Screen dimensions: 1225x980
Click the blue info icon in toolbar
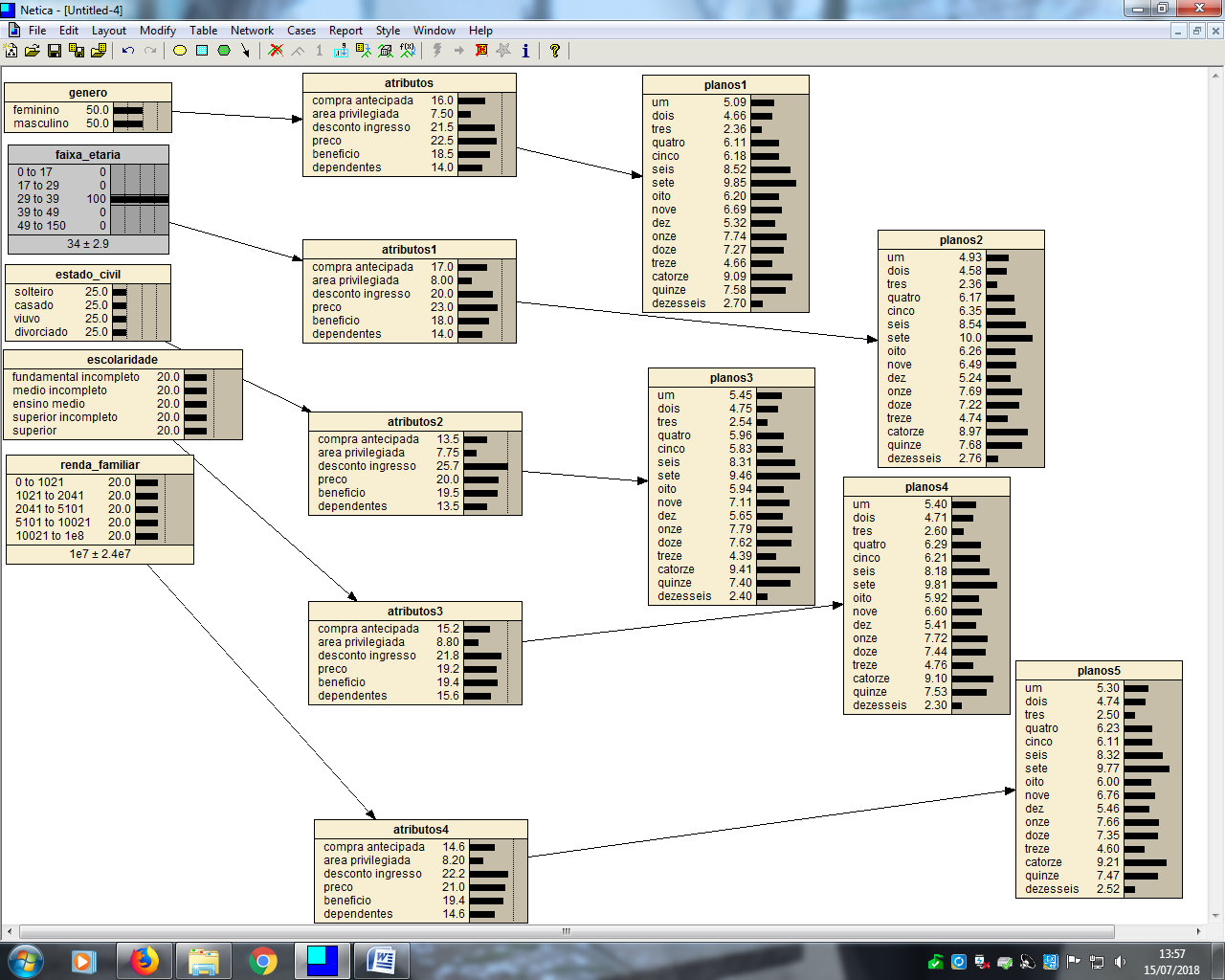(524, 51)
